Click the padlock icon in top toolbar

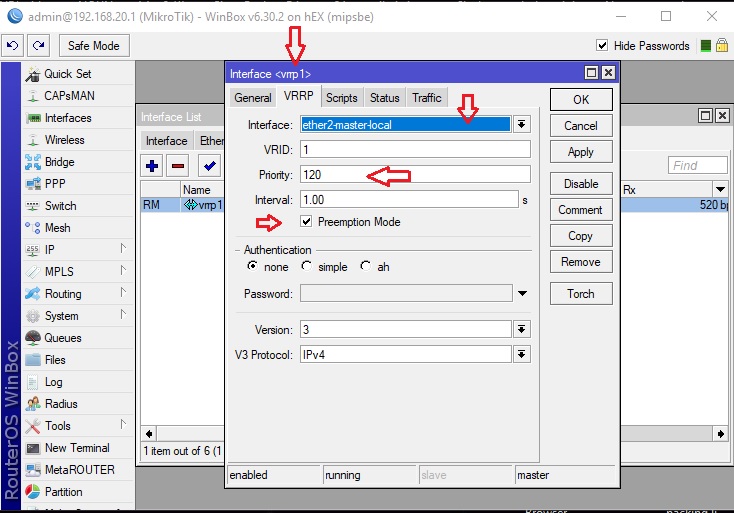(x=722, y=45)
